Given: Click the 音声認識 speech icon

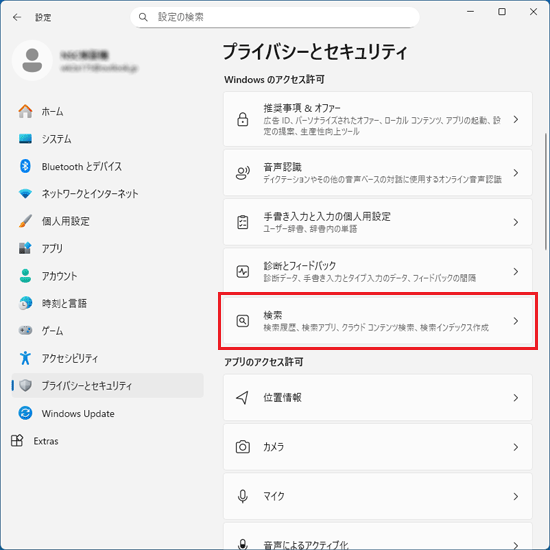Looking at the screenshot, I should (243, 173).
